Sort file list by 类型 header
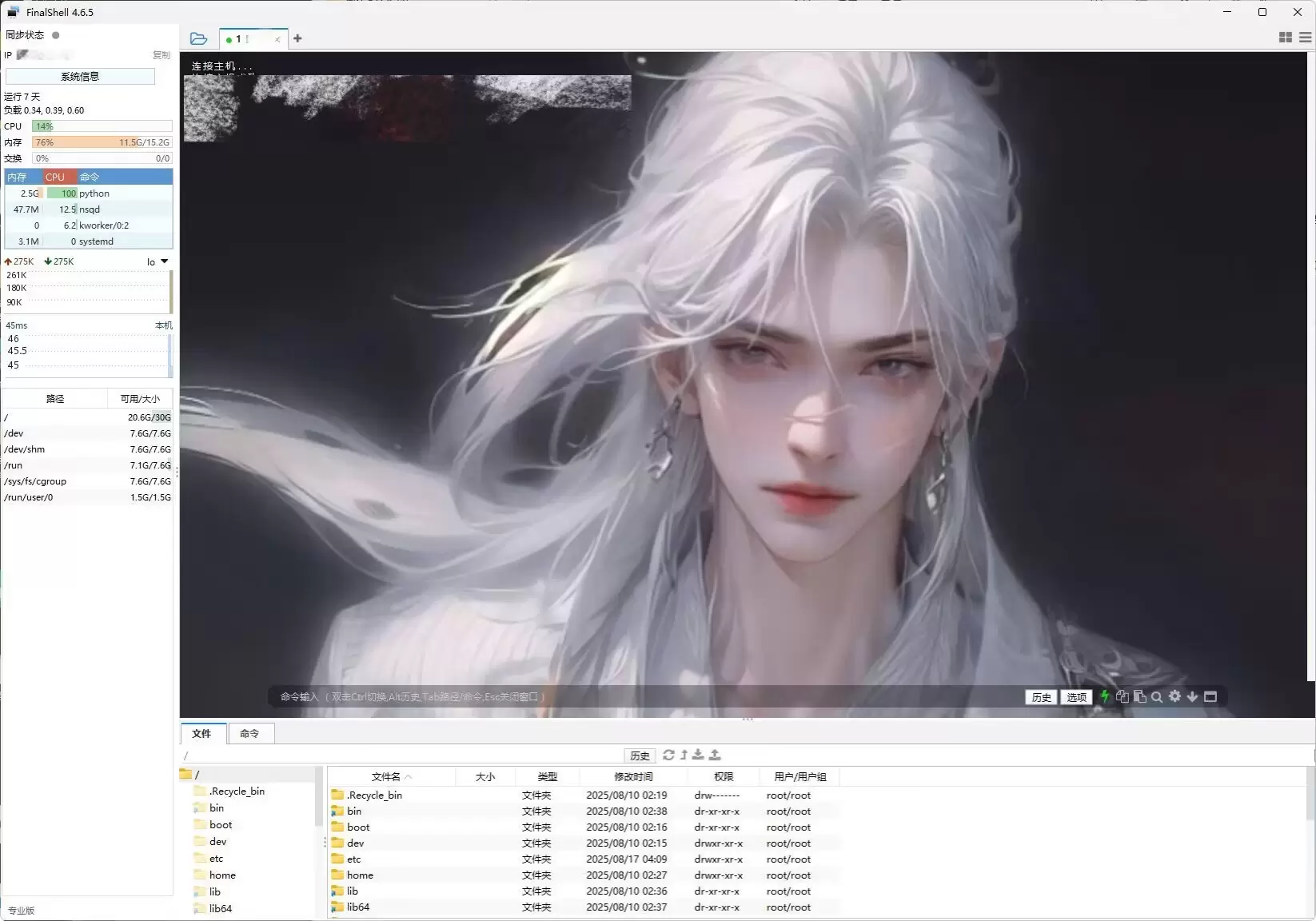Viewport: 1316px width, 921px height. click(x=548, y=776)
